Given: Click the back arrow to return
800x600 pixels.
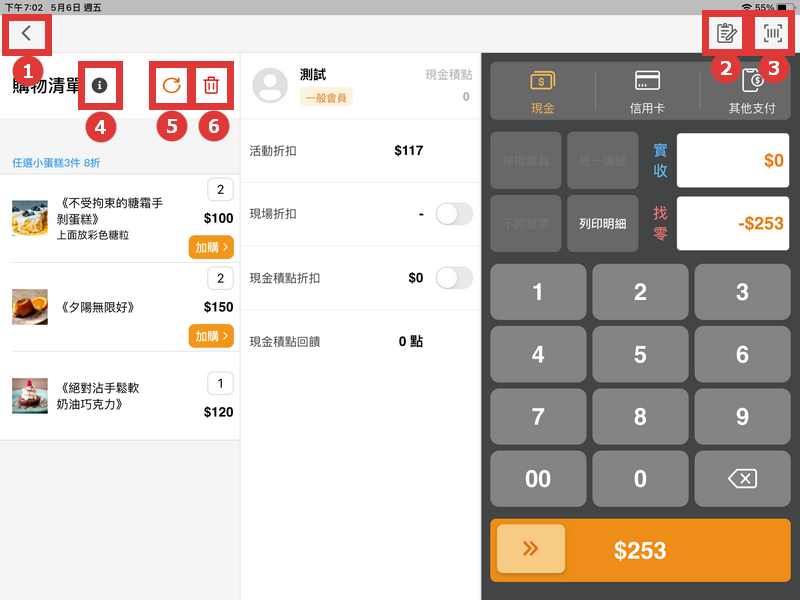Looking at the screenshot, I should coord(26,33).
